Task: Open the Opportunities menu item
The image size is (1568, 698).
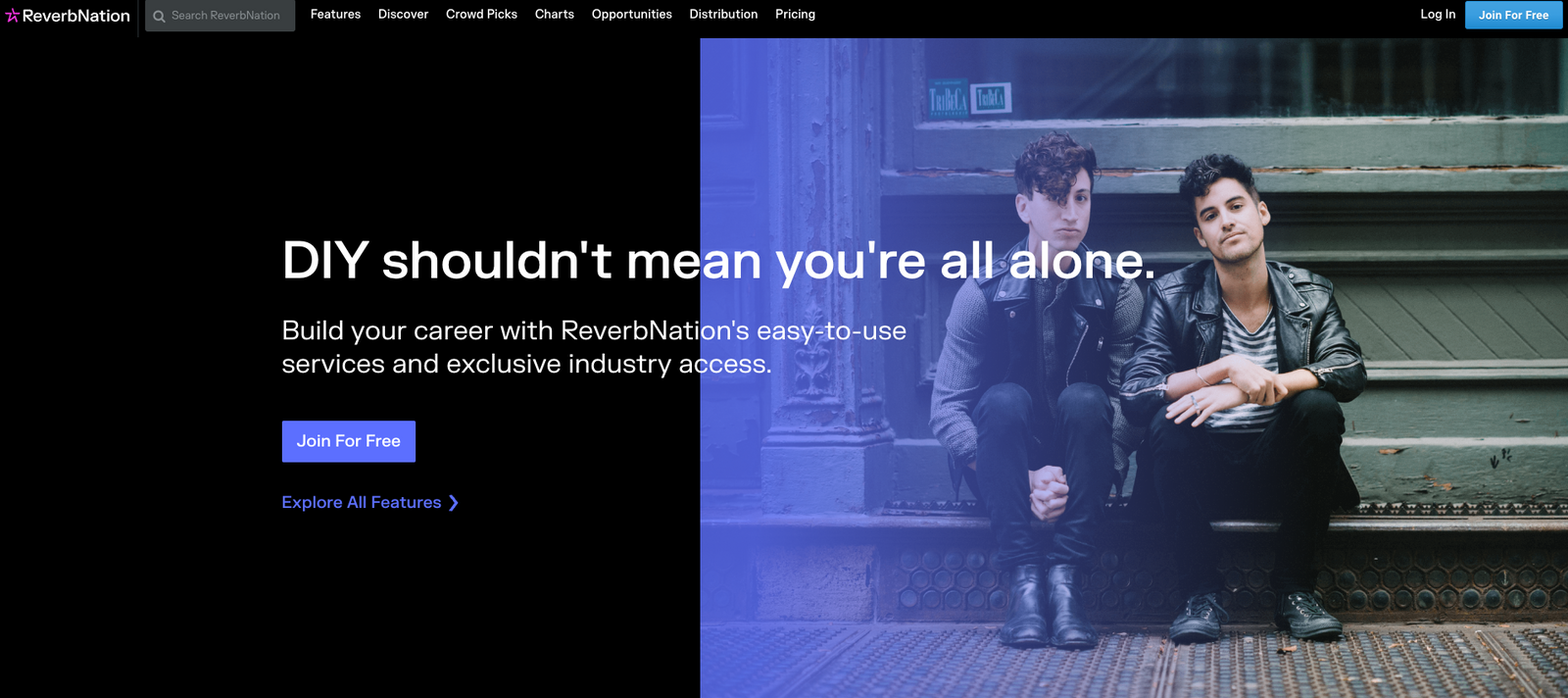Action: (x=632, y=15)
